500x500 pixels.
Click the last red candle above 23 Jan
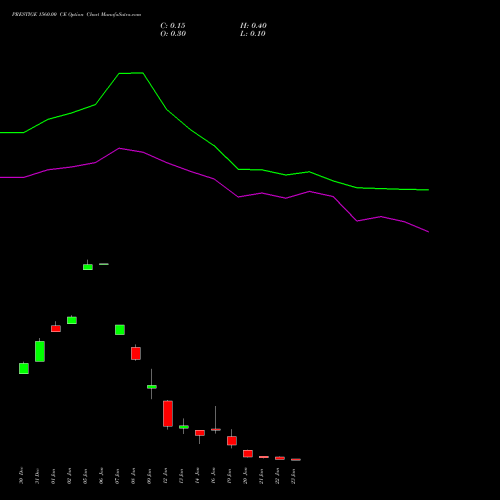tap(296, 460)
